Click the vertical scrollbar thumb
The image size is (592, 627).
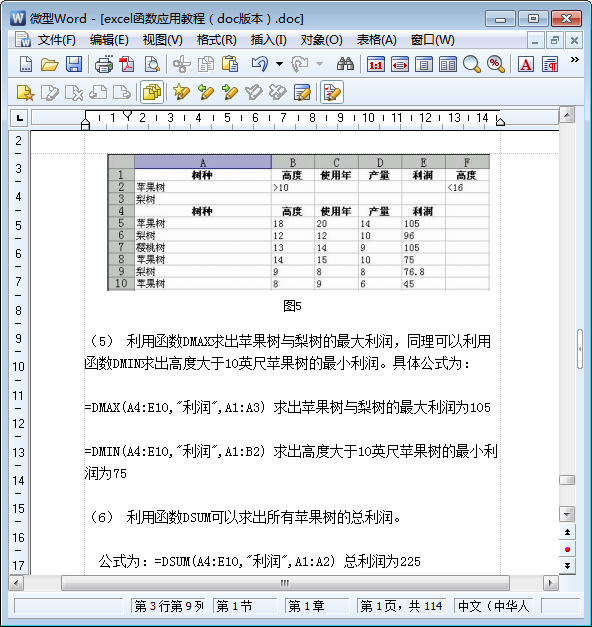coord(567,480)
